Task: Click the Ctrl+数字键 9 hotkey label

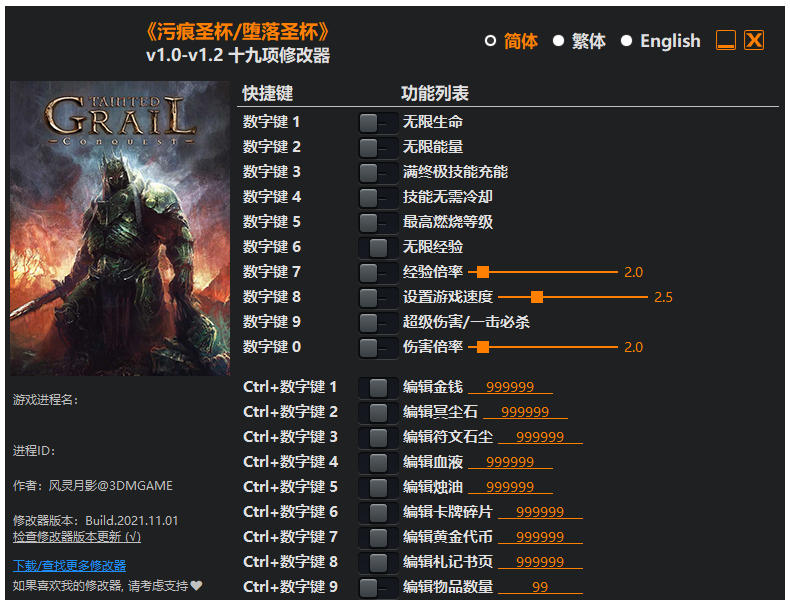Action: (x=290, y=587)
